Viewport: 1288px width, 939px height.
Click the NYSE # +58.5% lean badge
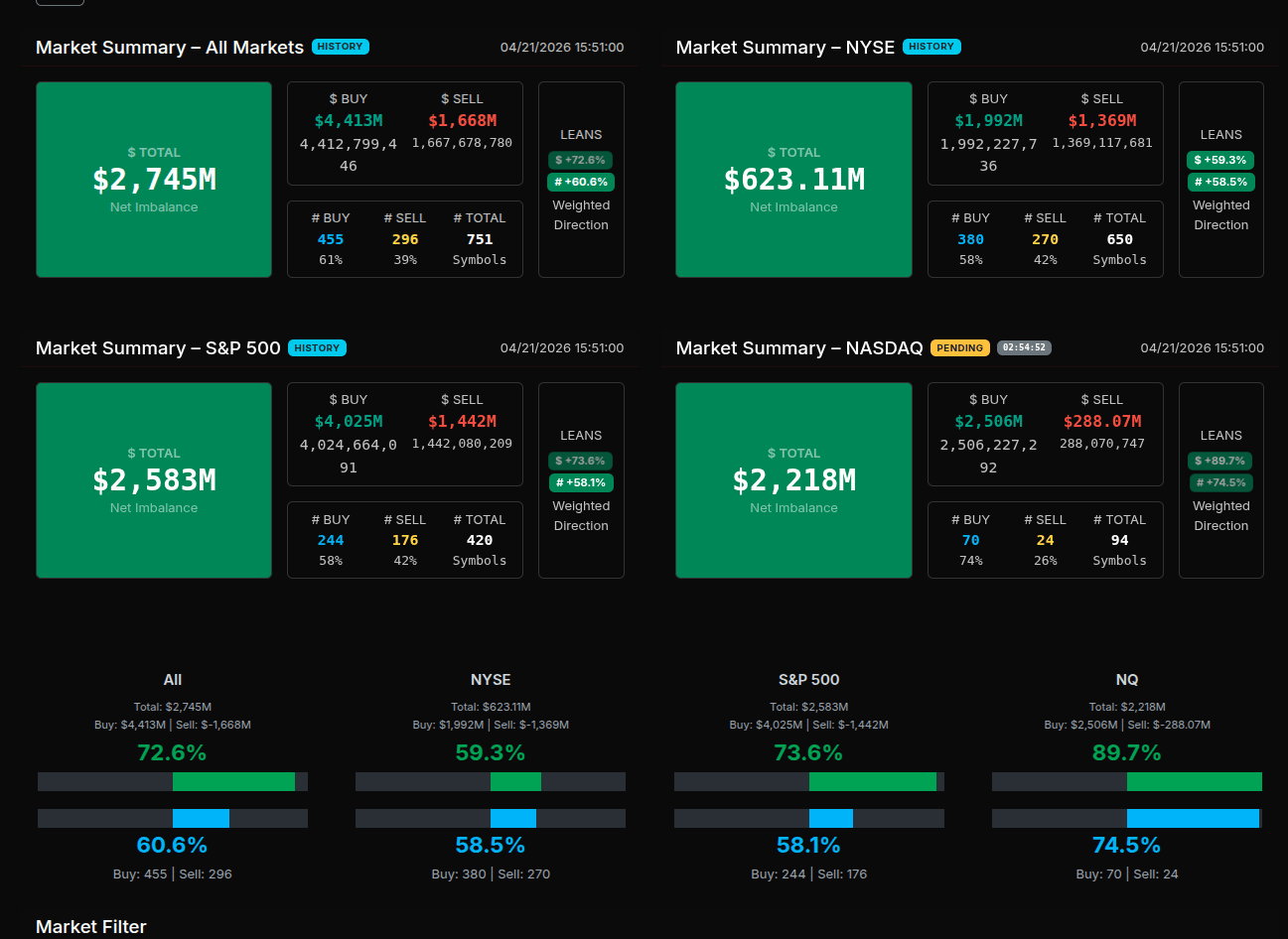click(x=1220, y=182)
